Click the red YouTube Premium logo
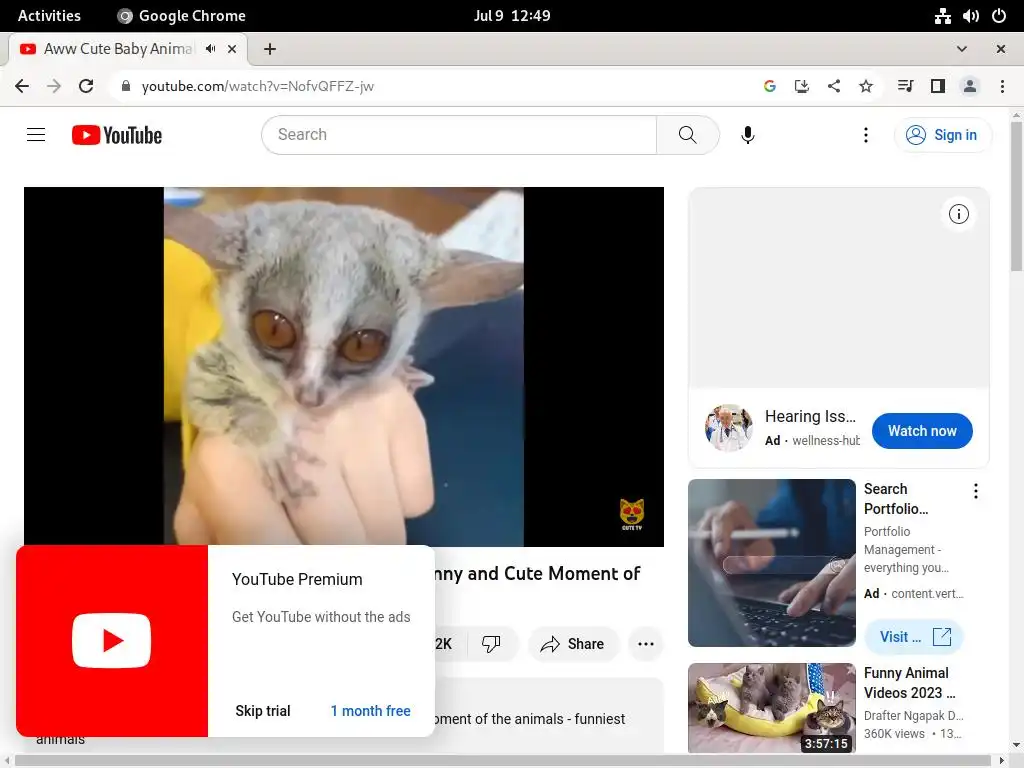Image resolution: width=1024 pixels, height=768 pixels. [x=112, y=641]
